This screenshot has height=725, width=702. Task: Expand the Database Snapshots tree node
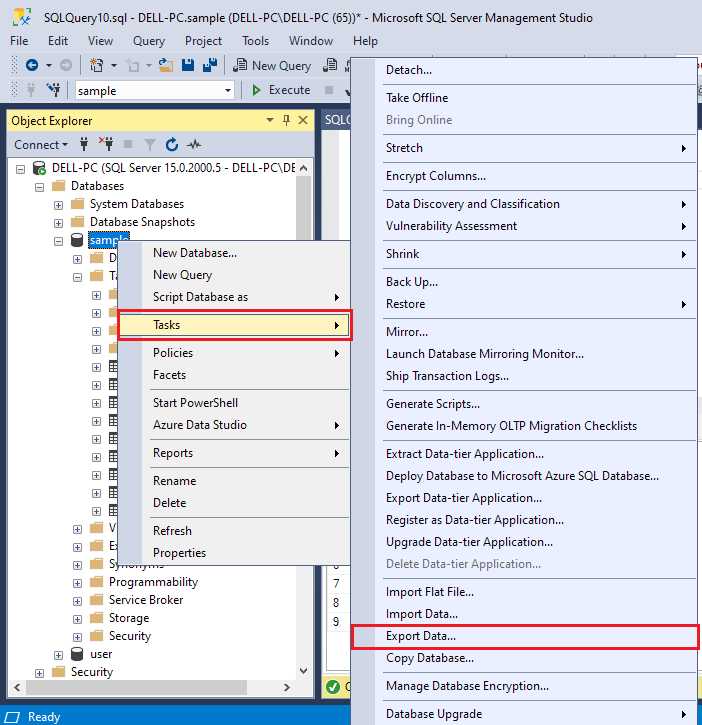[x=59, y=222]
